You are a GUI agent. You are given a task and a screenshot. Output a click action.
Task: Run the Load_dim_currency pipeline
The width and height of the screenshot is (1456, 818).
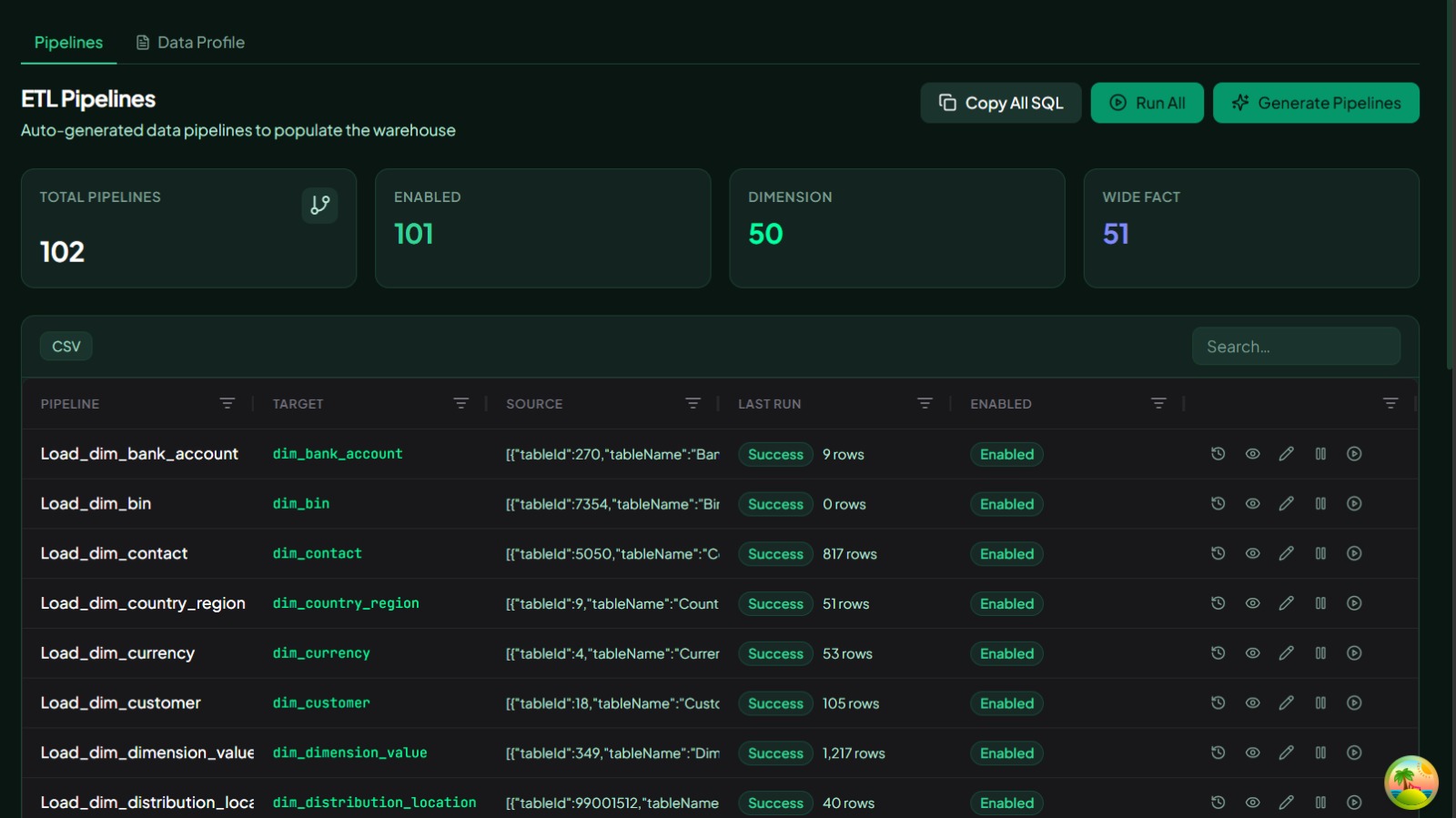[1354, 653]
